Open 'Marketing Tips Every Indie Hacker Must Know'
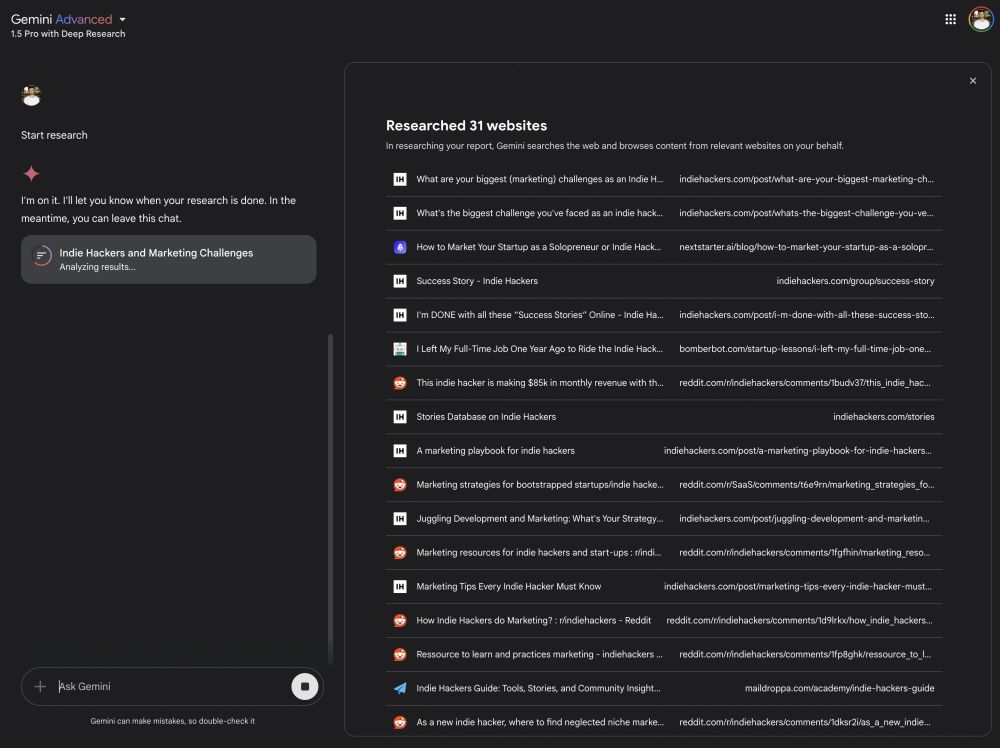 [x=508, y=587]
